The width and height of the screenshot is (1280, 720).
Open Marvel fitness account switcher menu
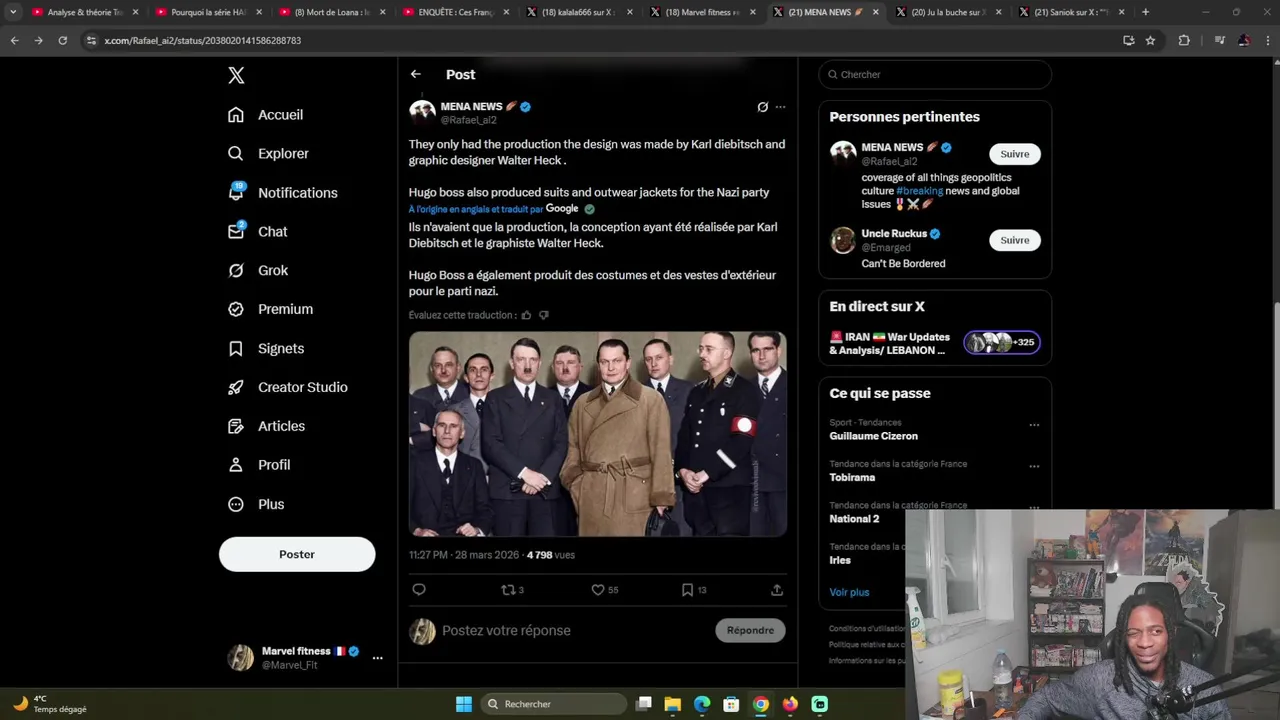[377, 658]
